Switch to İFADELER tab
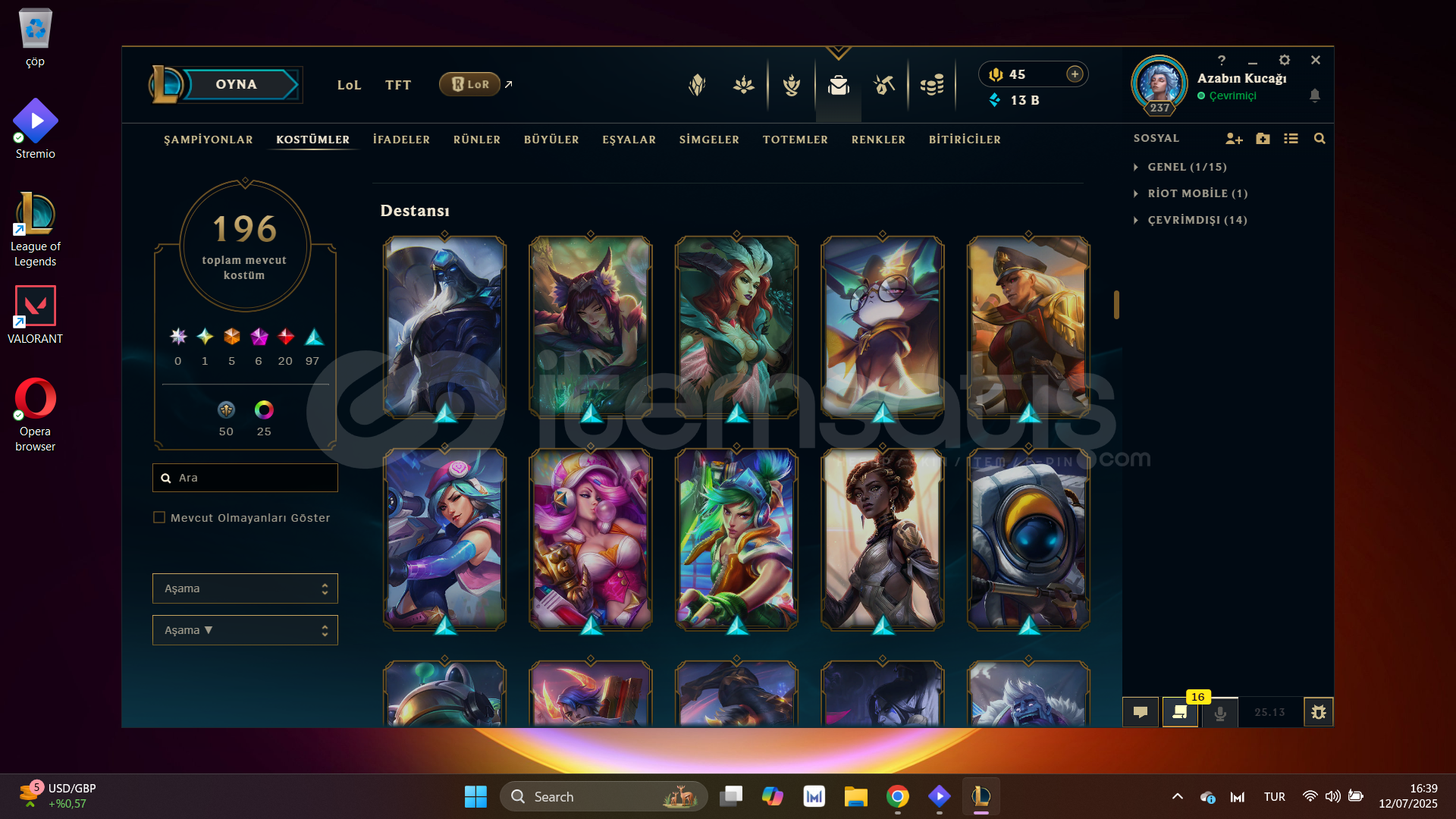 pos(401,140)
